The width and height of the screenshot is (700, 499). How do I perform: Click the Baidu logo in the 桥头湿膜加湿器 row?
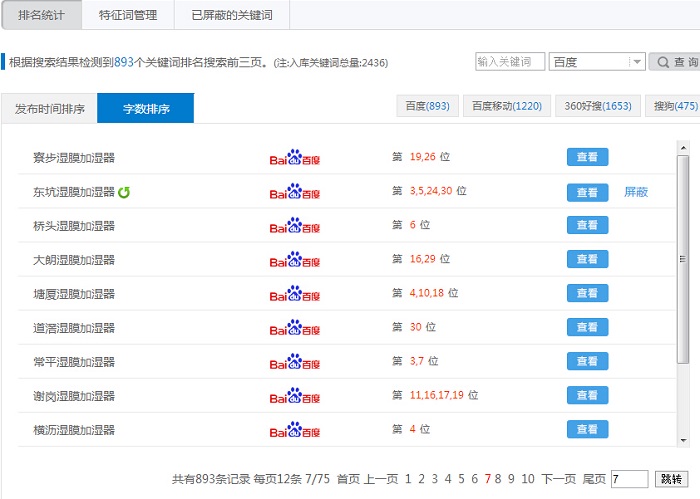(x=295, y=225)
